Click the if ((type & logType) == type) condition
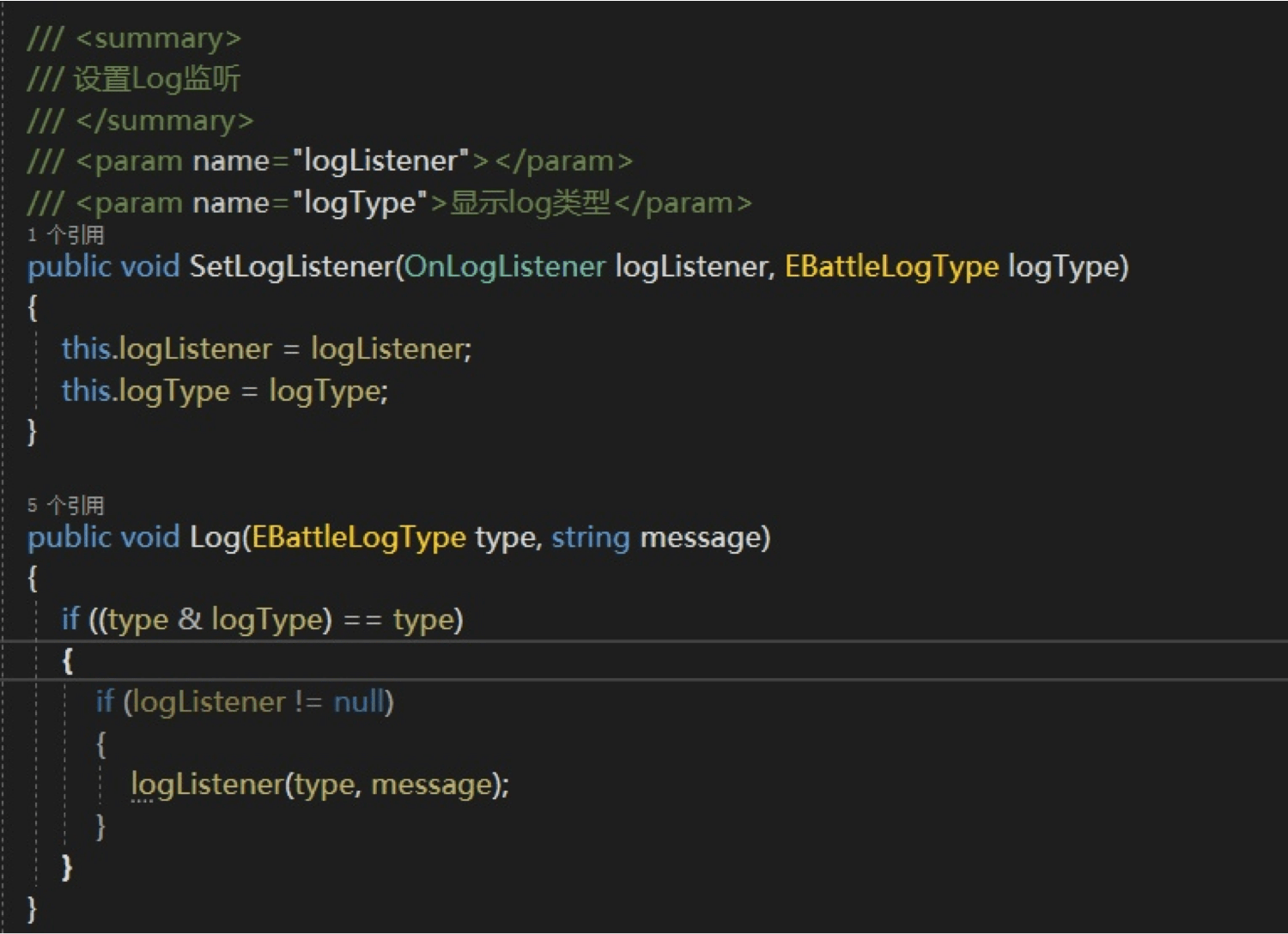Screen dimensions: 1288x934 pyautogui.click(x=262, y=620)
